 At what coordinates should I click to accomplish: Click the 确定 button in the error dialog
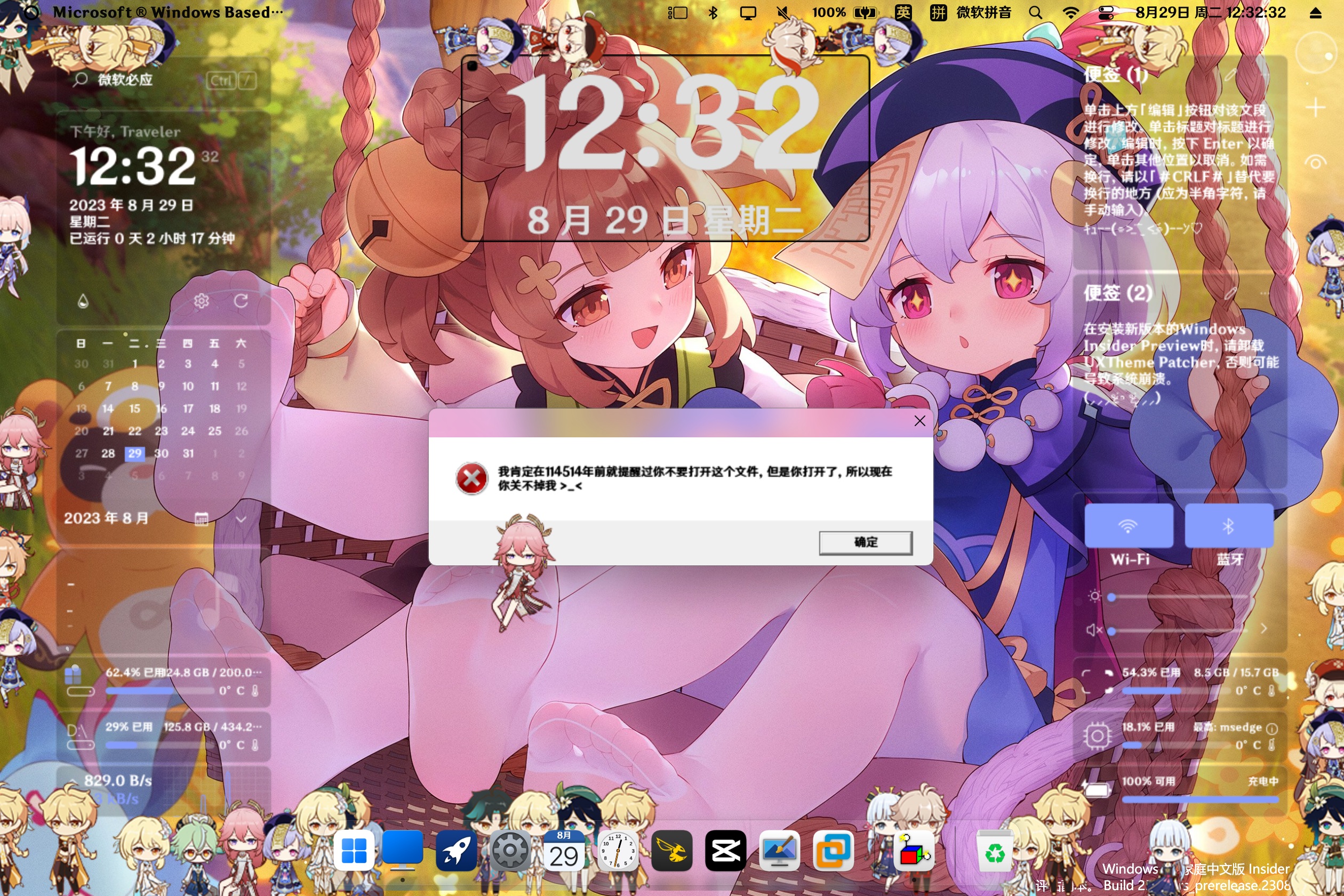[865, 542]
